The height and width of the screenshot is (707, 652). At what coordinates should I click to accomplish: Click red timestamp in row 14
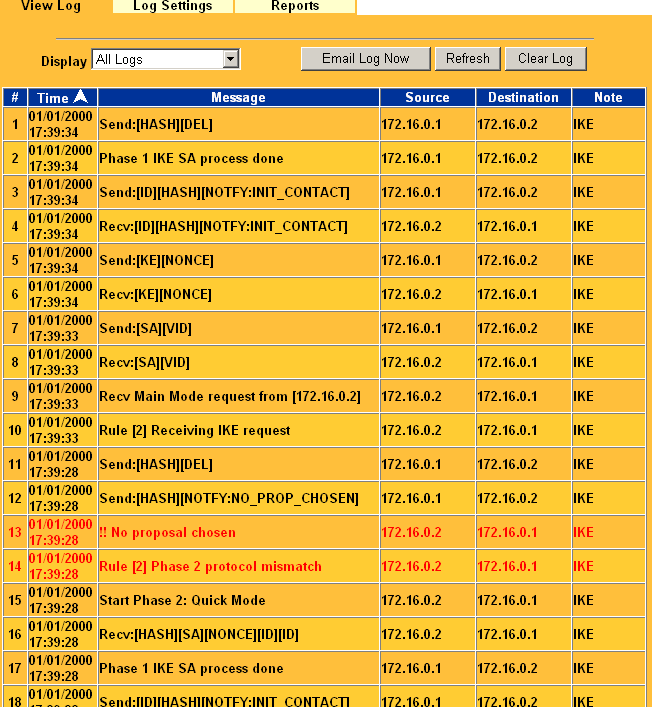click(60, 566)
